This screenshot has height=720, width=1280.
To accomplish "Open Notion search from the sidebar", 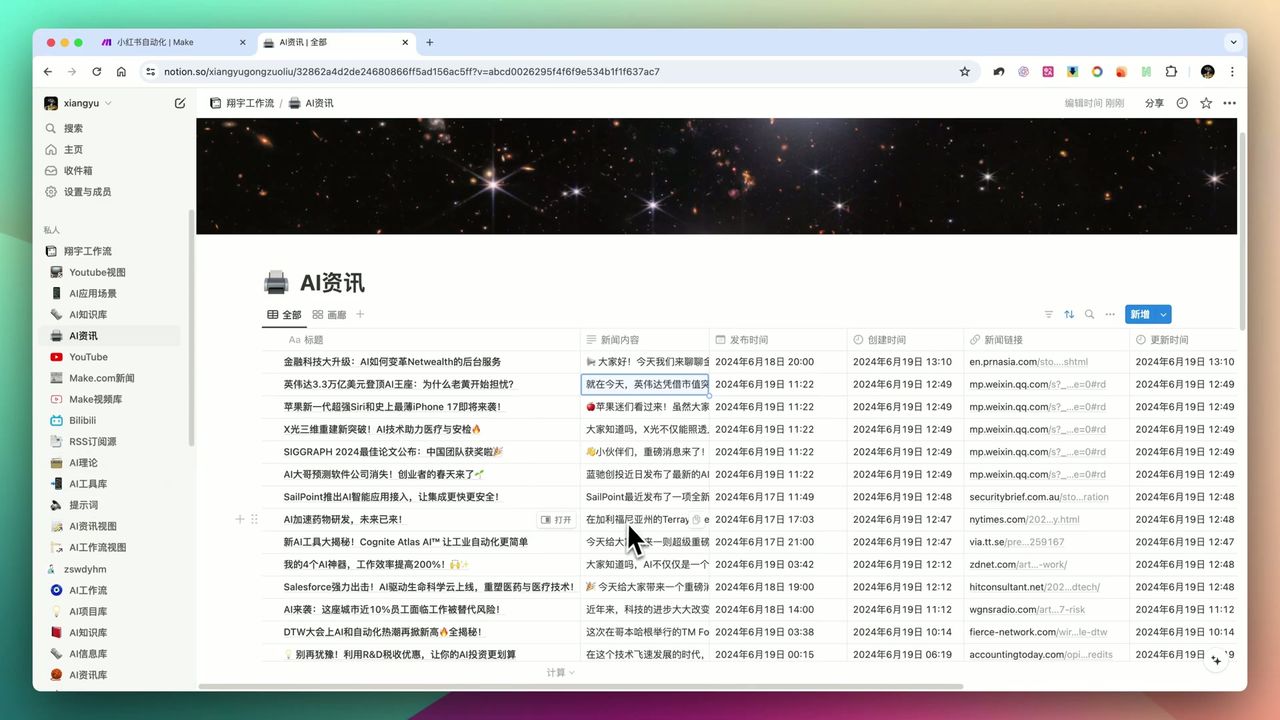I will (71, 128).
